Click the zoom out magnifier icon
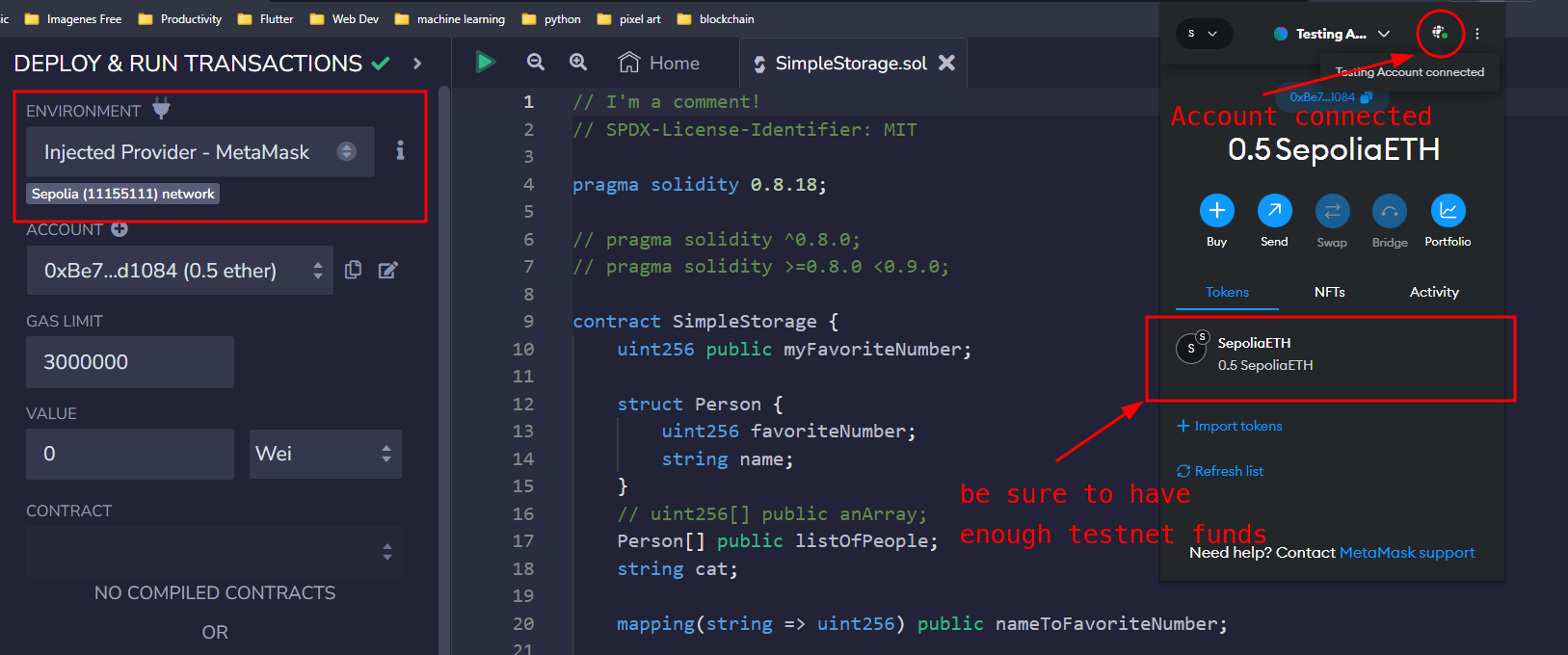Image resolution: width=1568 pixels, height=655 pixels. tap(536, 63)
